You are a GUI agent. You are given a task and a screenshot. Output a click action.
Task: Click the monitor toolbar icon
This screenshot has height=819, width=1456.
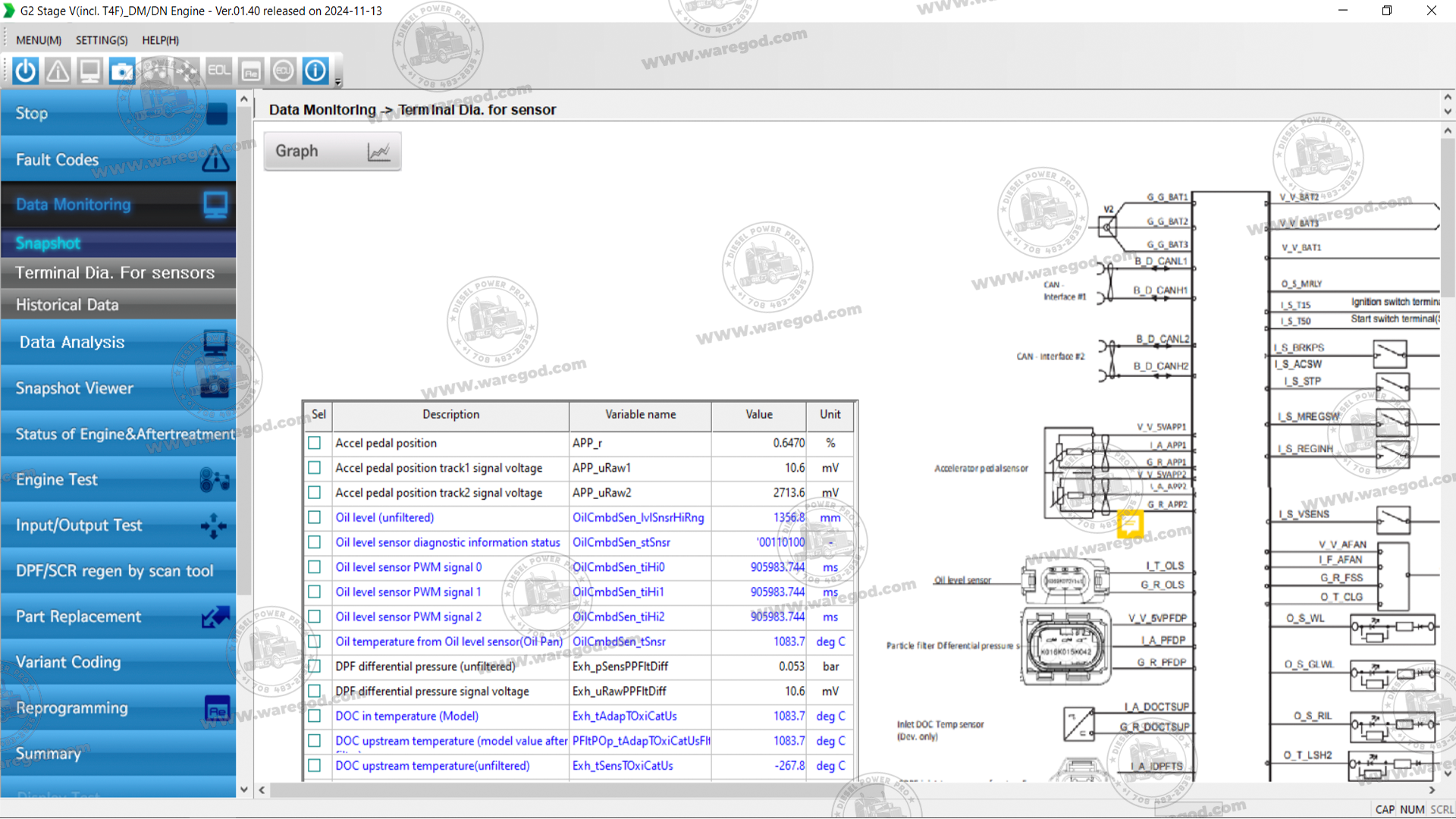coord(89,71)
